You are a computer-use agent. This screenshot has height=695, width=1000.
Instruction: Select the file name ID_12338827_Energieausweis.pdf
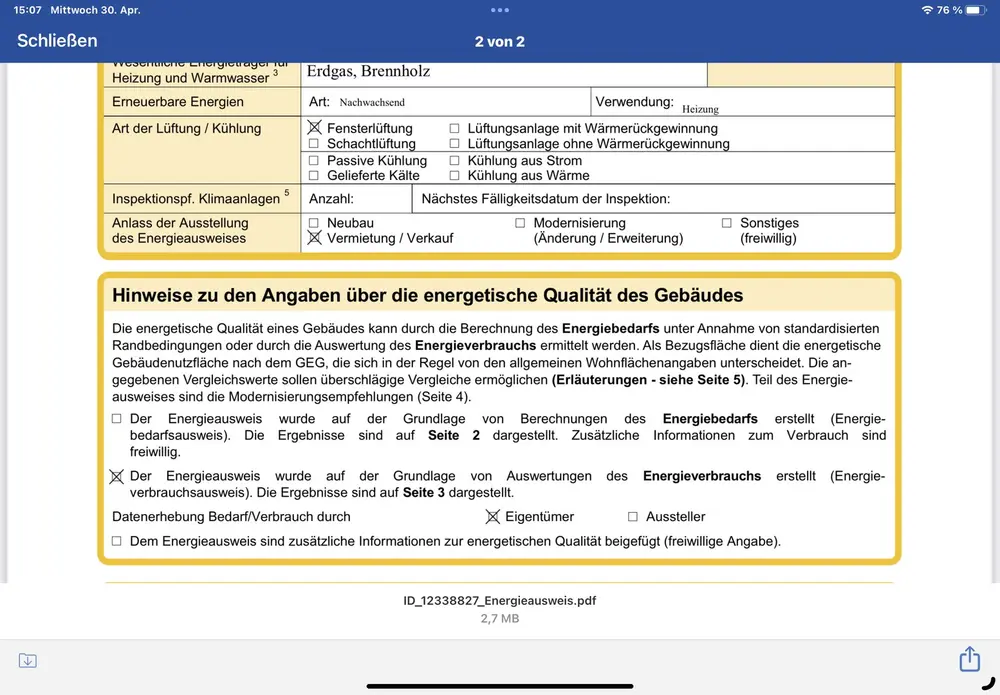tap(500, 601)
